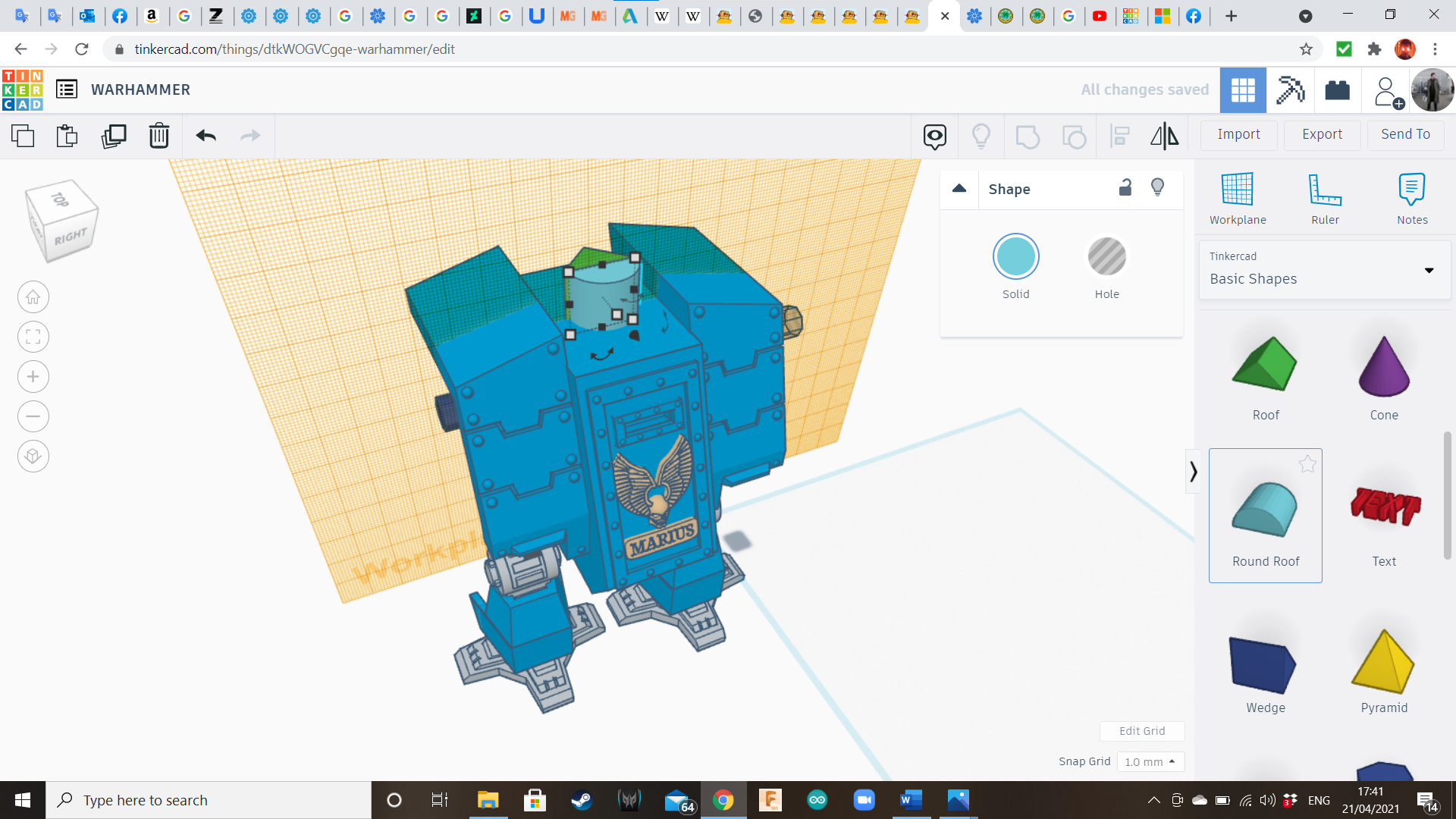This screenshot has width=1456, height=819.
Task: Zoom in with the plus icon
Action: (x=33, y=377)
